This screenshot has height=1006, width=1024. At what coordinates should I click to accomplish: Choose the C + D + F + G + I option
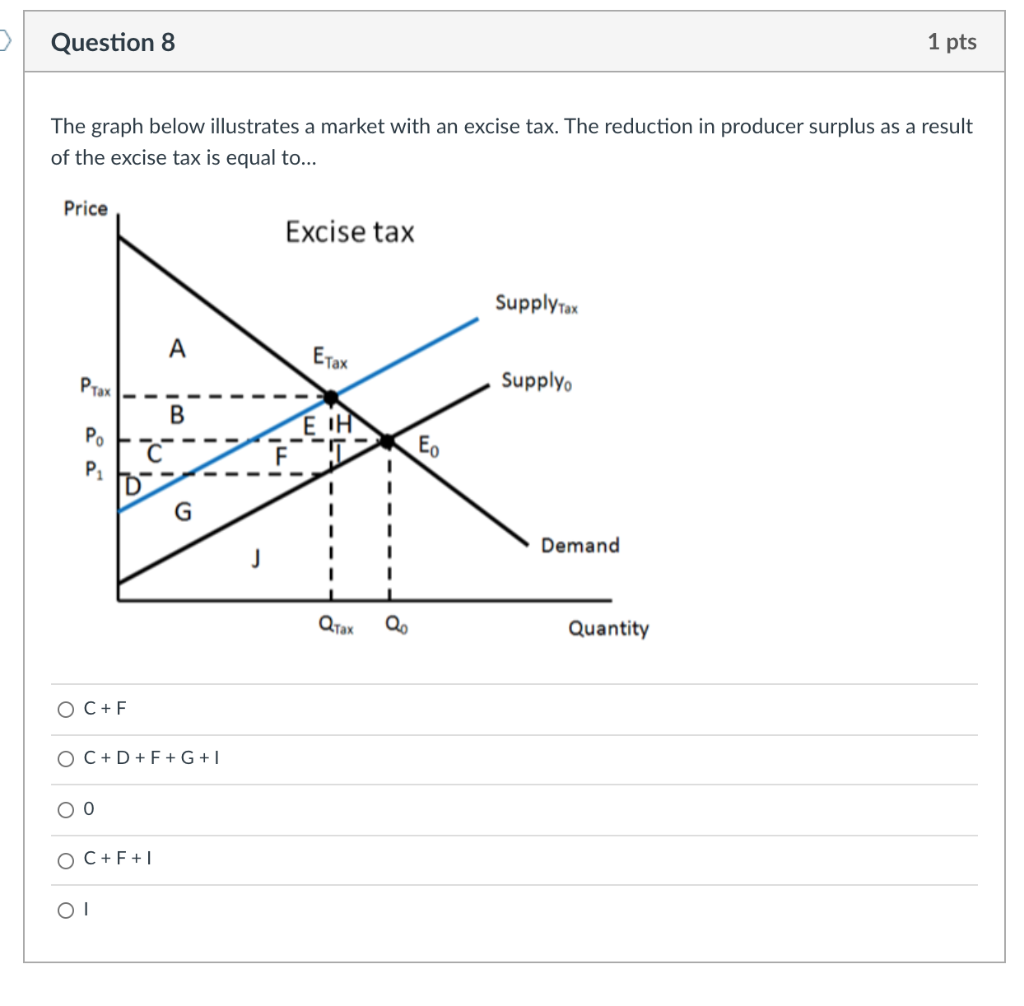(65, 759)
